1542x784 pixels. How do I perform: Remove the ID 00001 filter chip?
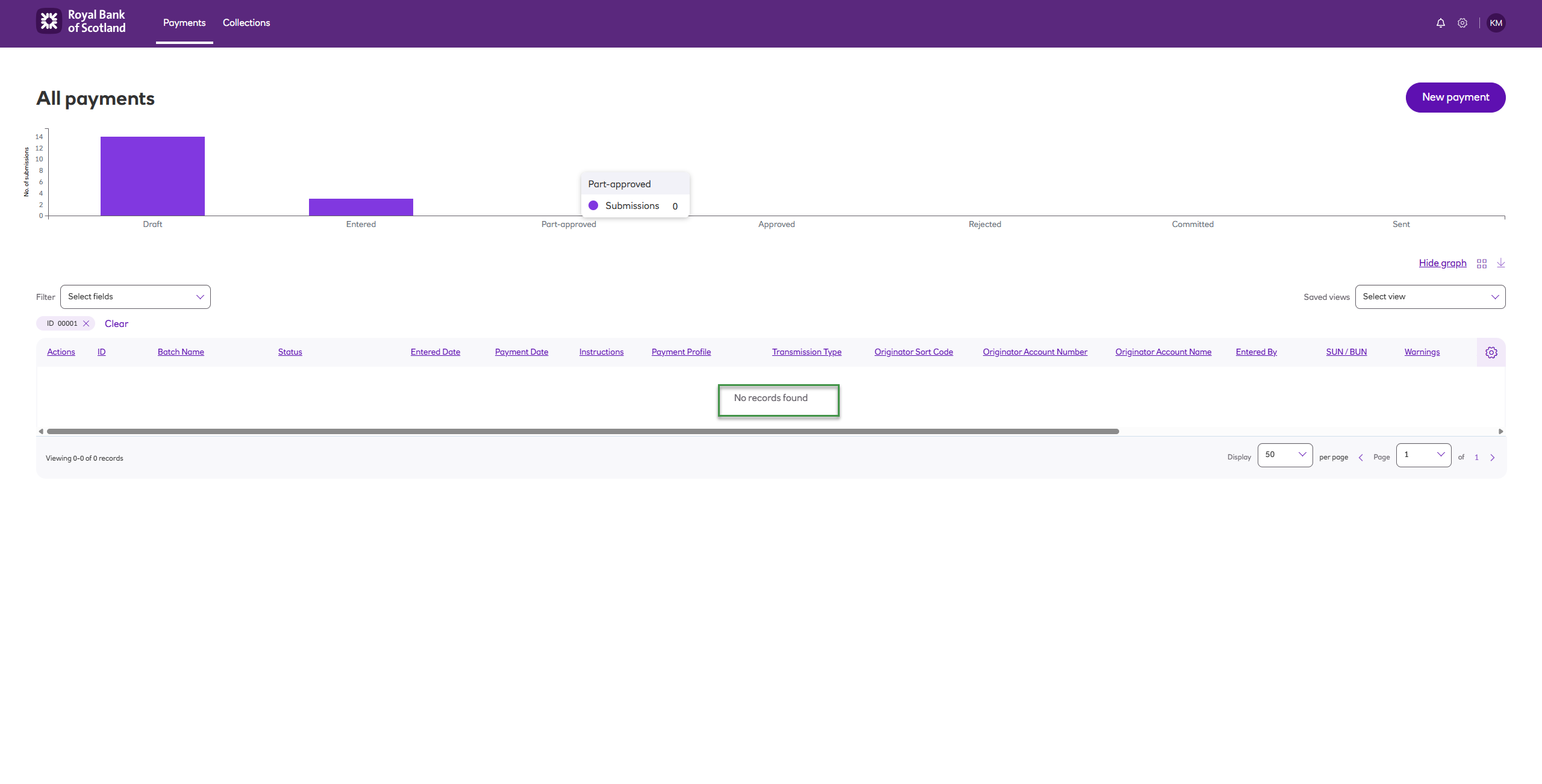pyautogui.click(x=86, y=323)
